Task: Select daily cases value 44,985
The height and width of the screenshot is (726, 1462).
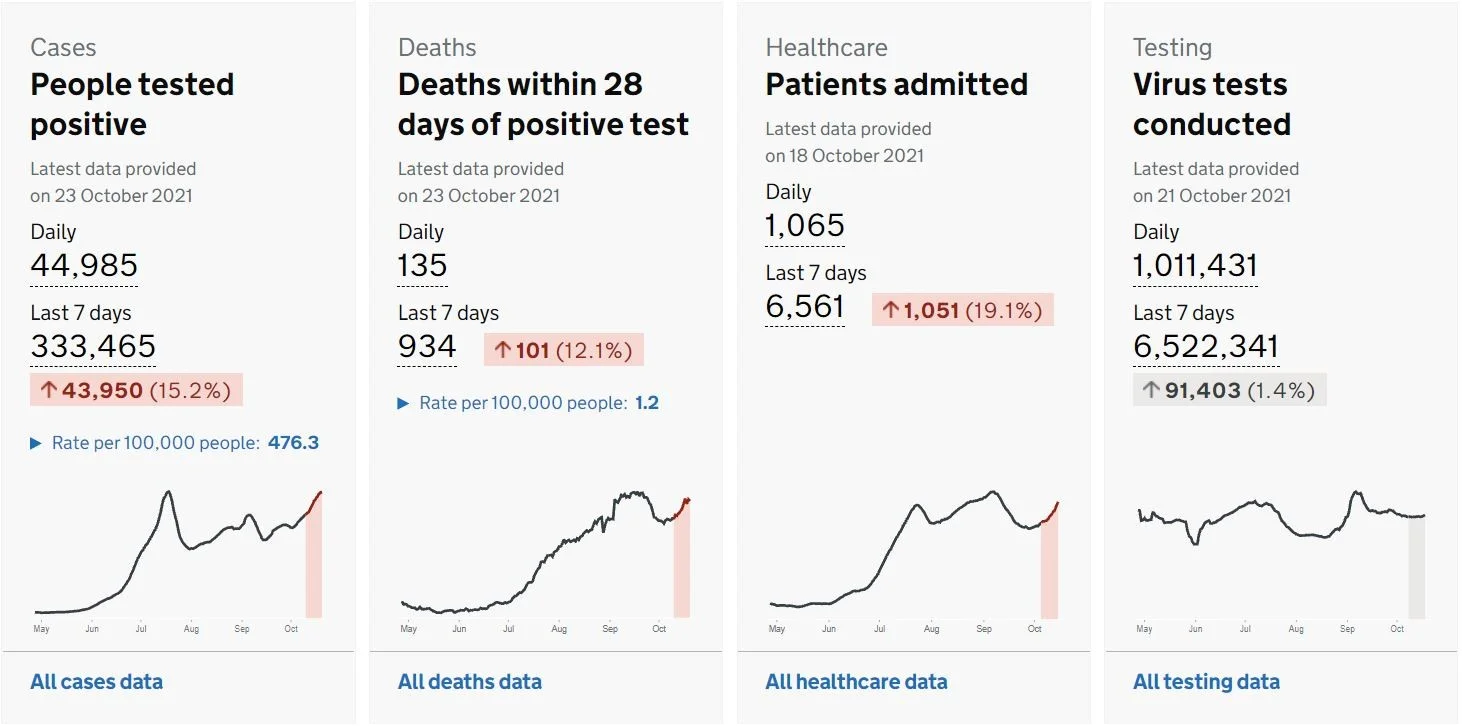Action: pyautogui.click(x=84, y=266)
